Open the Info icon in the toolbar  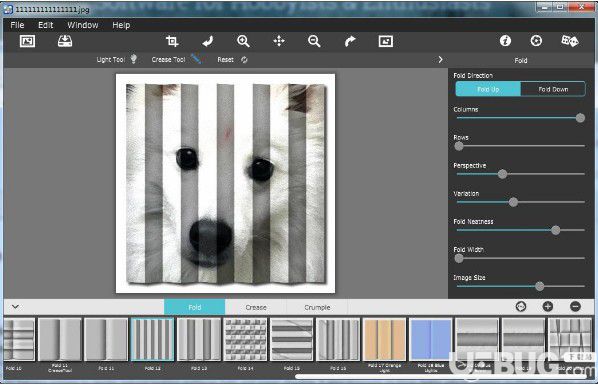[505, 40]
